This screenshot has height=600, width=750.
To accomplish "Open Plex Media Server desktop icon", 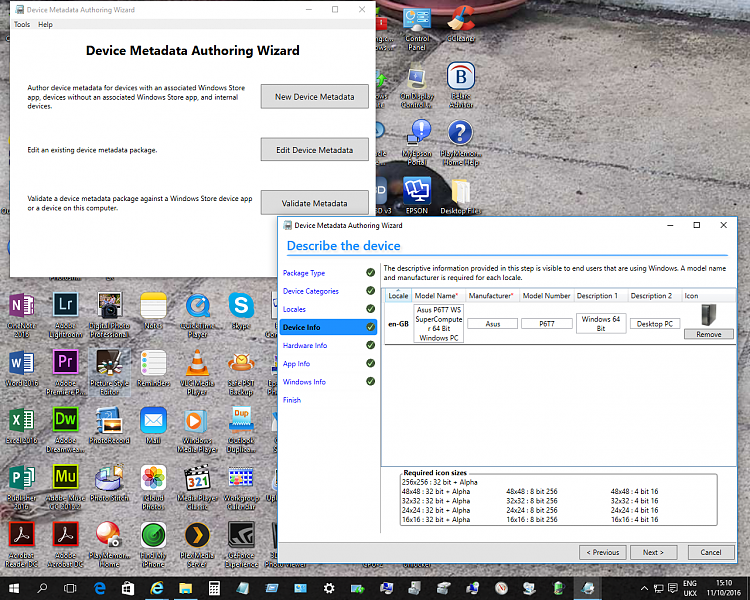I will (197, 545).
